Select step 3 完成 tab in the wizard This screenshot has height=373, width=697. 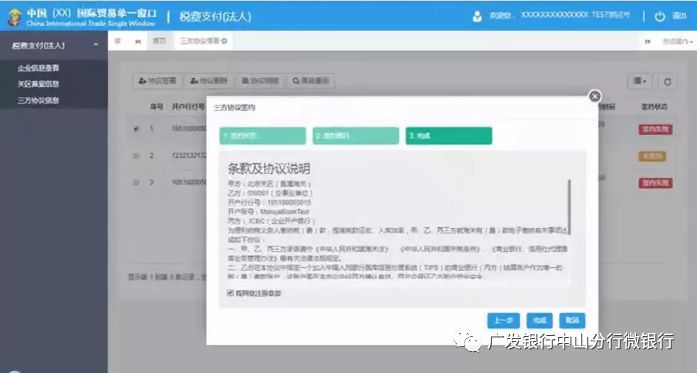click(449, 136)
